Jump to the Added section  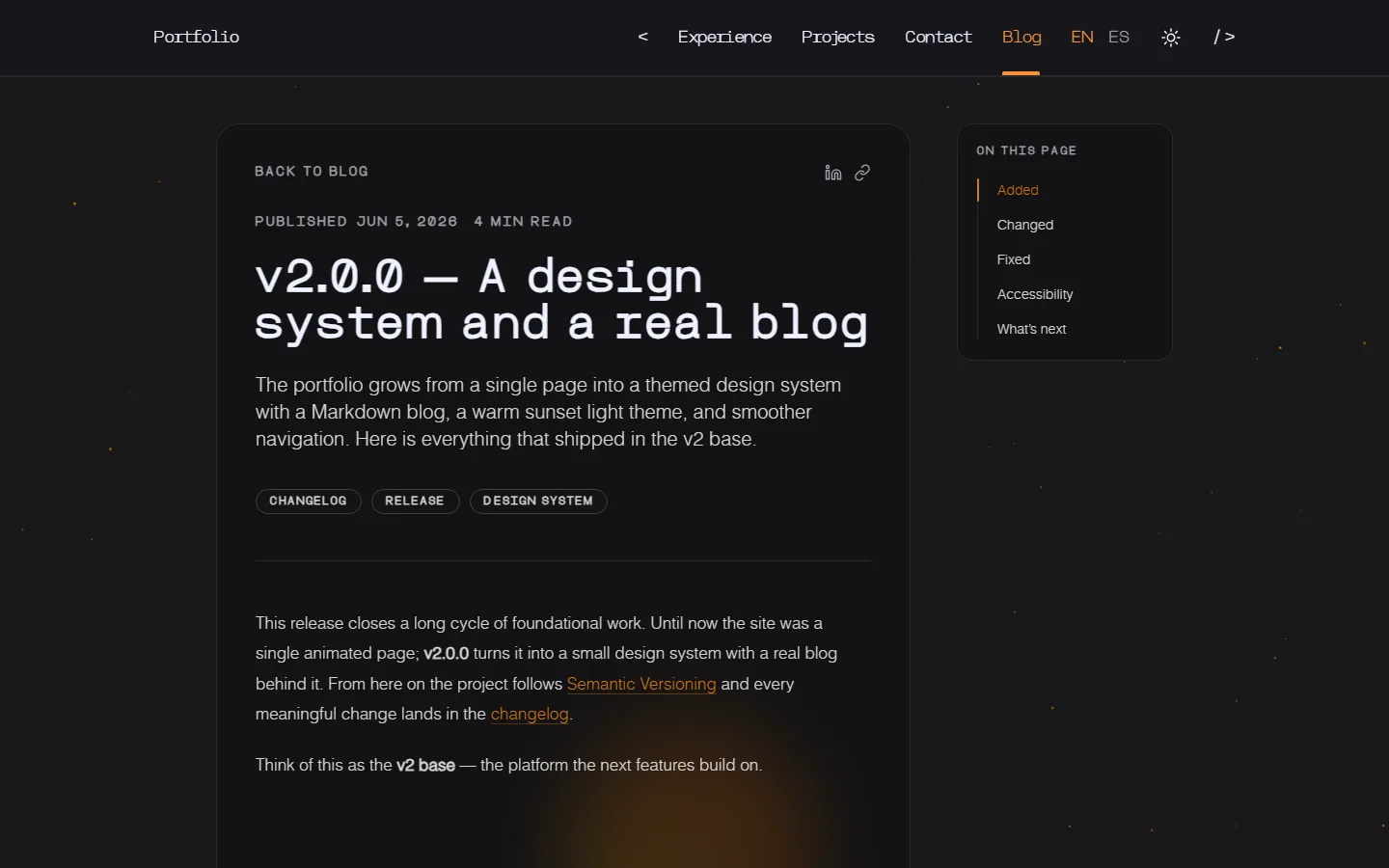click(x=1018, y=190)
